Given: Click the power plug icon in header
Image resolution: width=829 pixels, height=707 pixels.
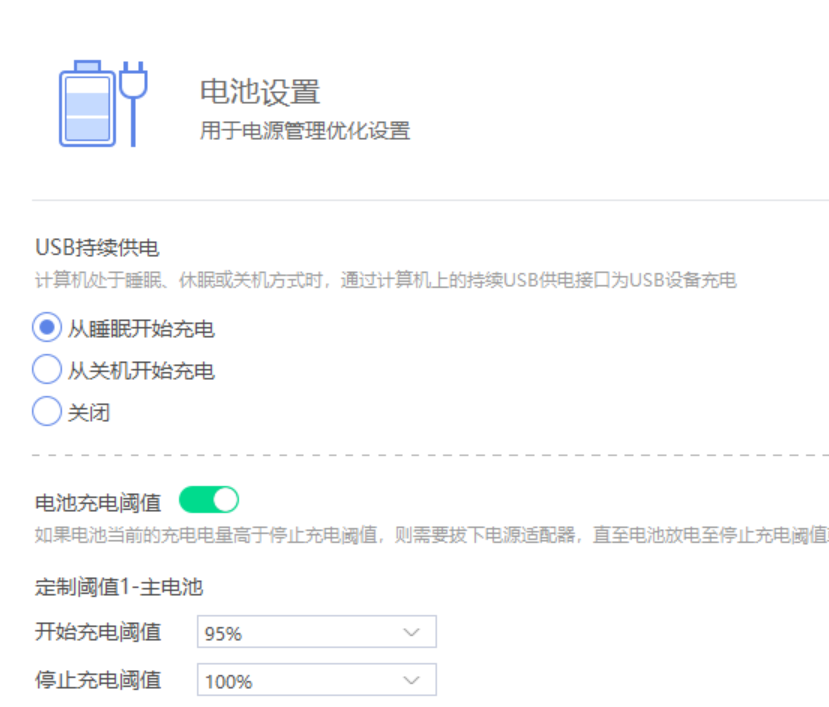Looking at the screenshot, I should [x=133, y=104].
